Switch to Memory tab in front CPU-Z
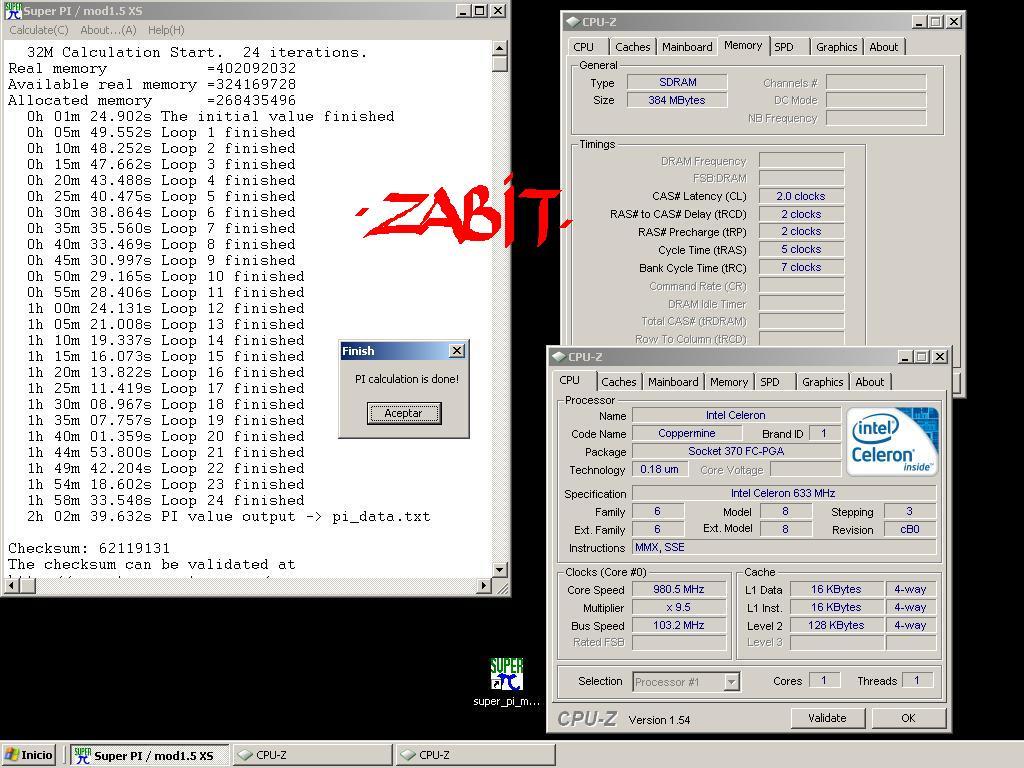The image size is (1024, 768). [x=729, y=382]
